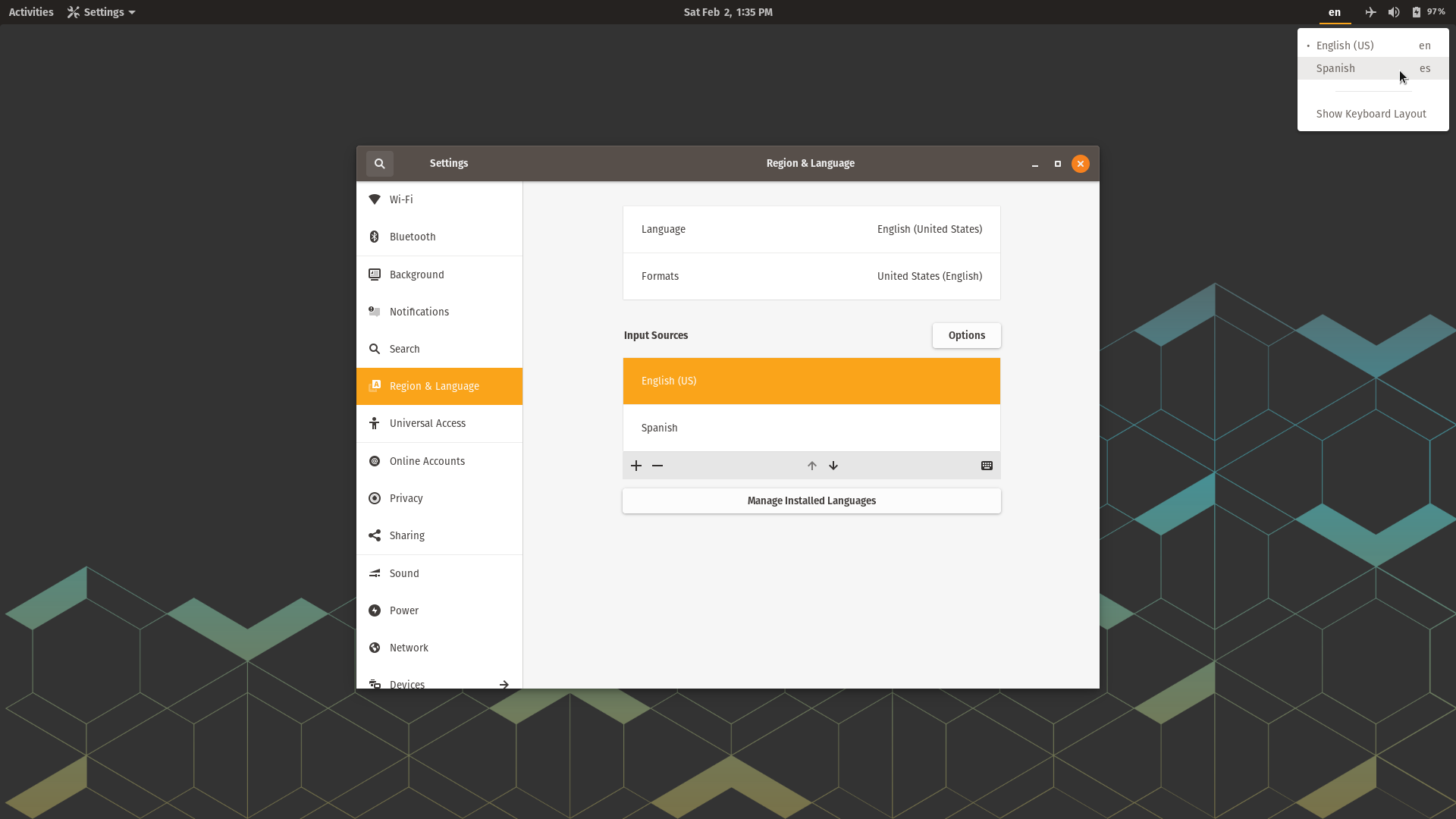The image size is (1456, 819).
Task: Open the Language setting row
Action: (x=811, y=229)
